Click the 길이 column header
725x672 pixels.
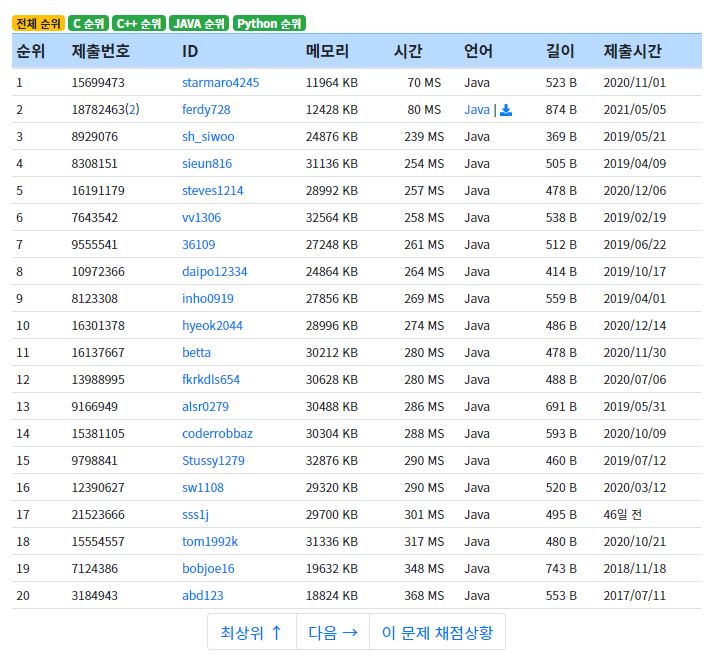coord(560,51)
